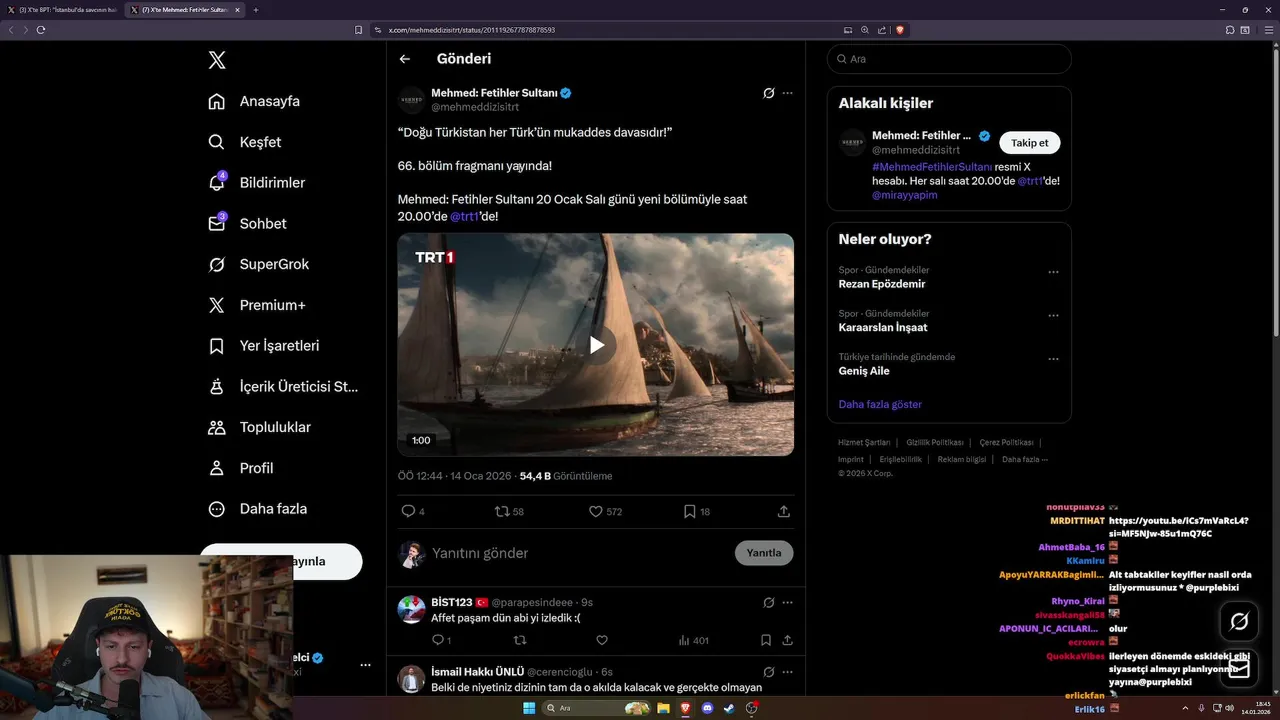
Task: Open Profil person icon
Action: 216,468
